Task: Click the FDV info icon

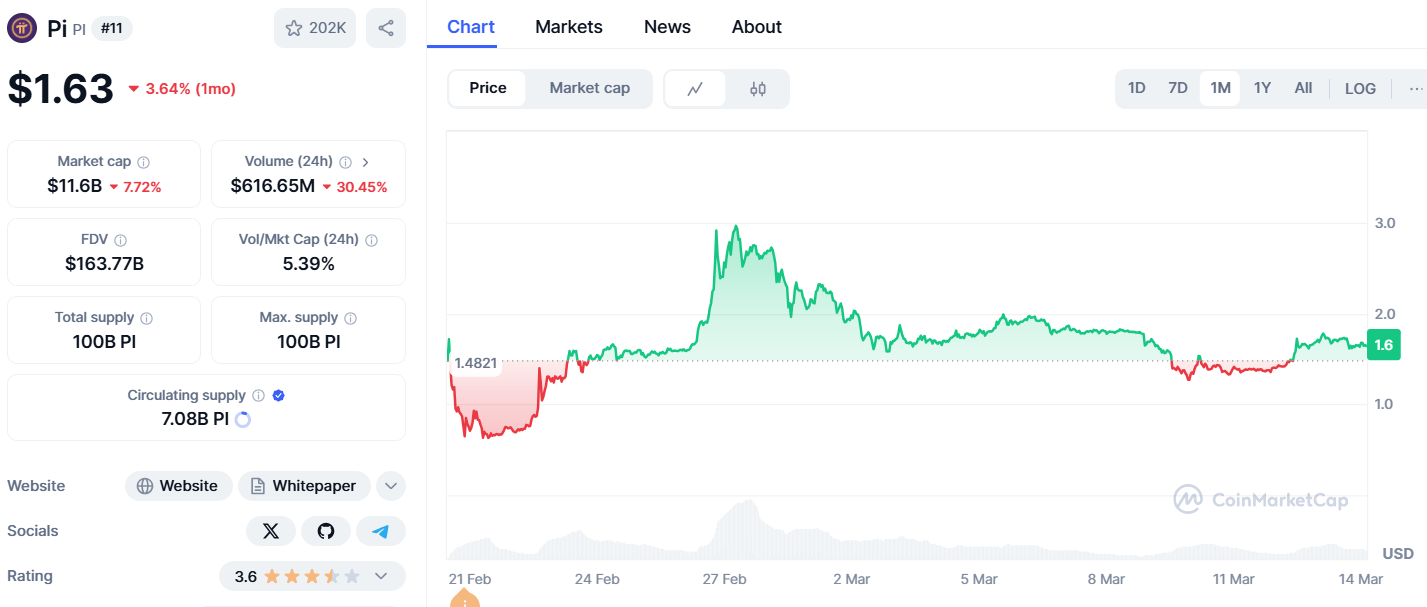Action: click(x=121, y=241)
